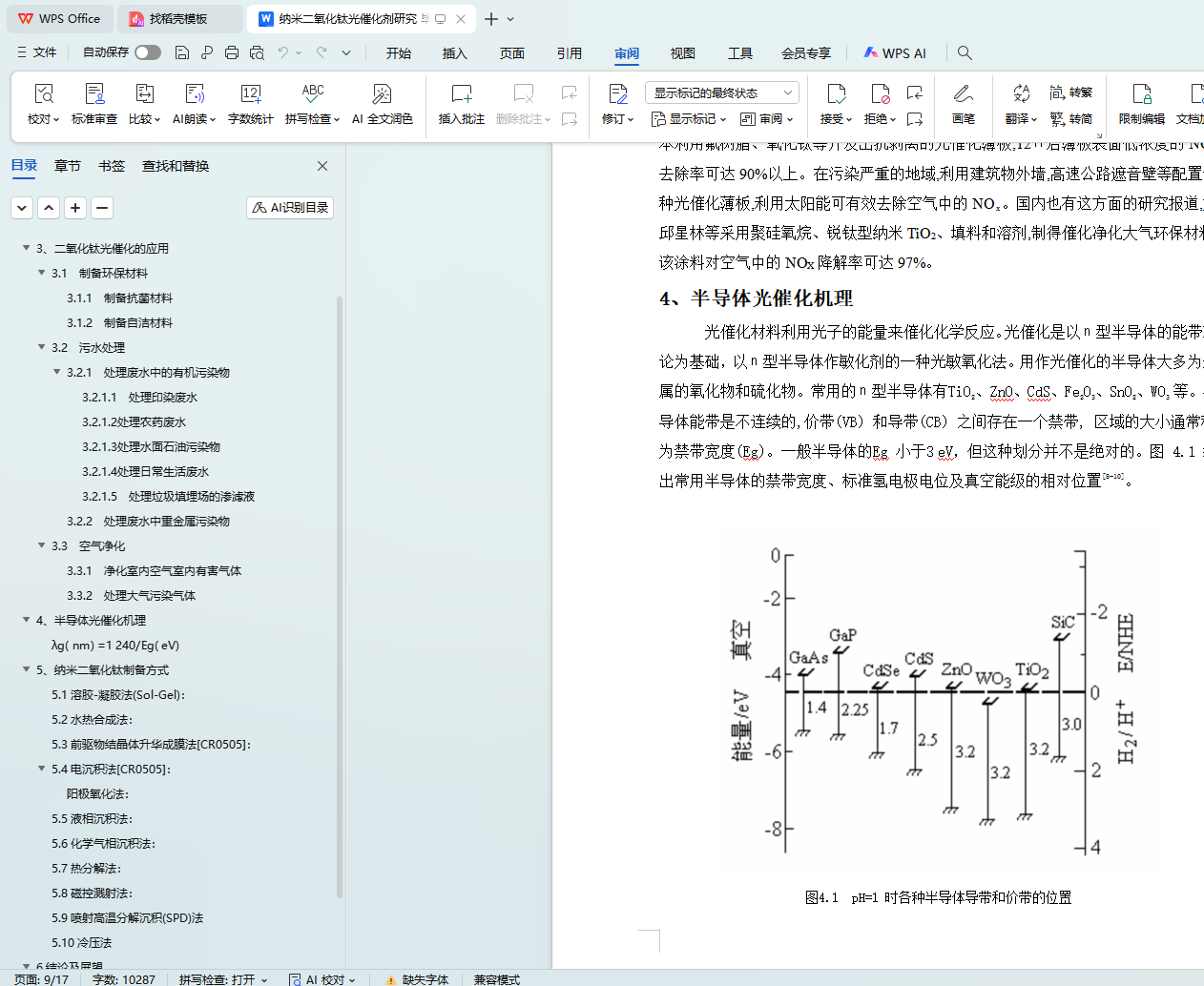Collapse the 3.2.1 处理废水中的有机污染物 node
This screenshot has height=986, width=1204.
click(x=57, y=372)
